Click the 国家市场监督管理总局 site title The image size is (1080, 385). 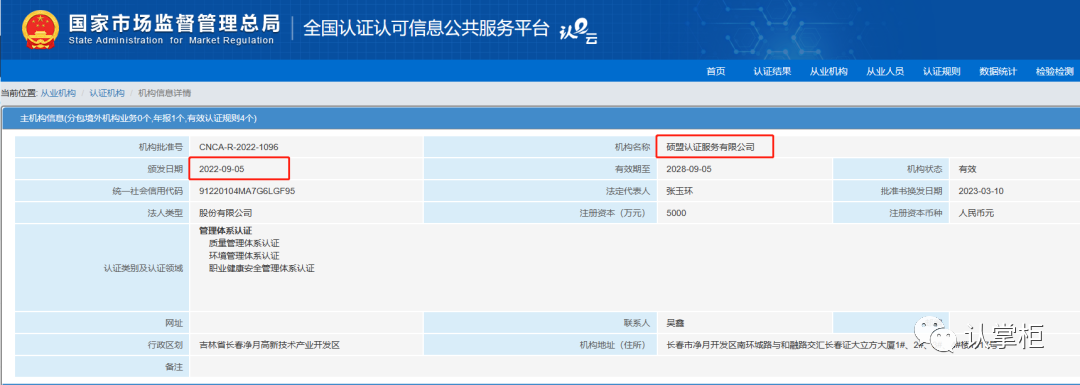click(174, 23)
